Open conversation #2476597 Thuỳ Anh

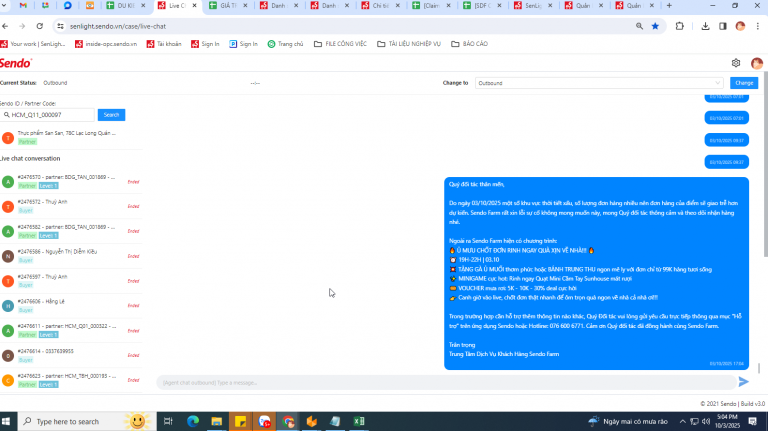tap(72, 281)
